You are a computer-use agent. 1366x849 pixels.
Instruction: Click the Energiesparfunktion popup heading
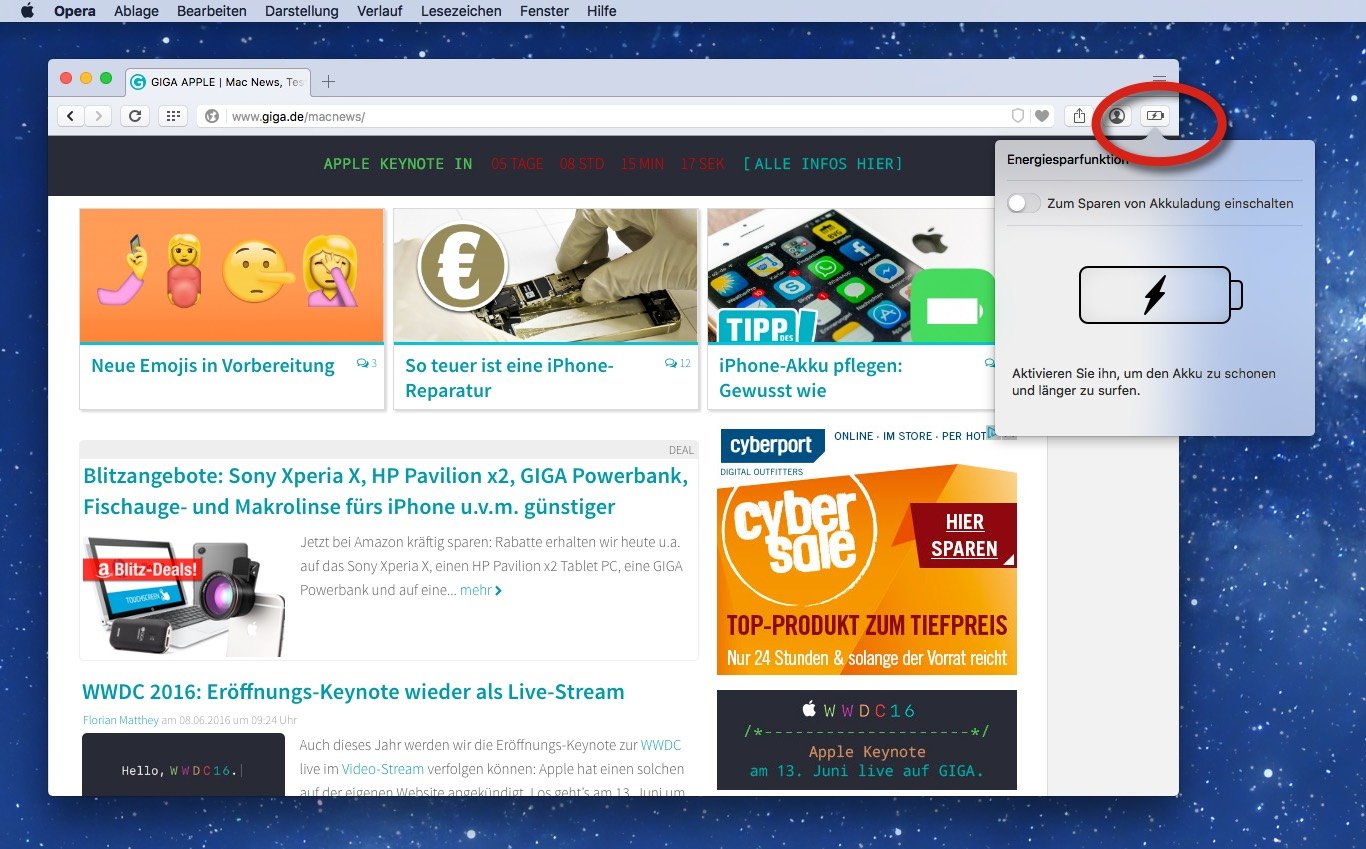(1068, 159)
